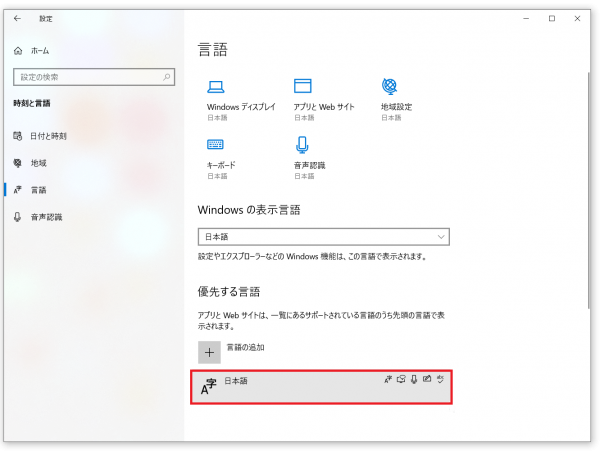The height and width of the screenshot is (451, 600).
Task: Click the 地域 globe icon in the sidebar
Action: point(18,163)
